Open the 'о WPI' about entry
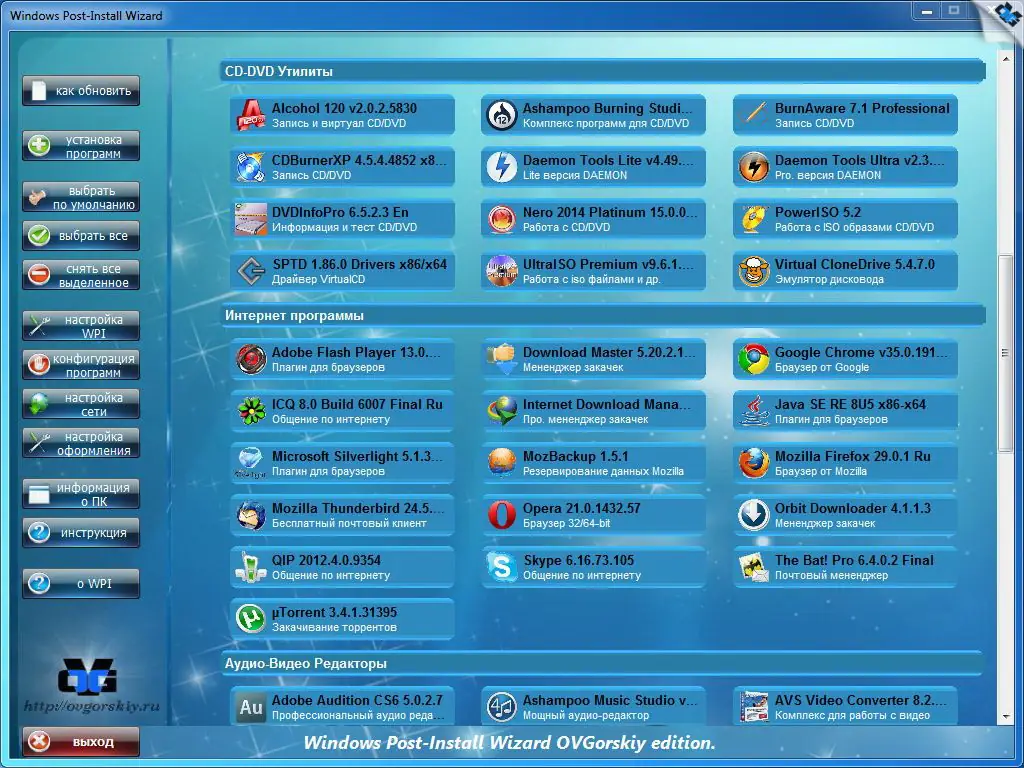 (81, 584)
